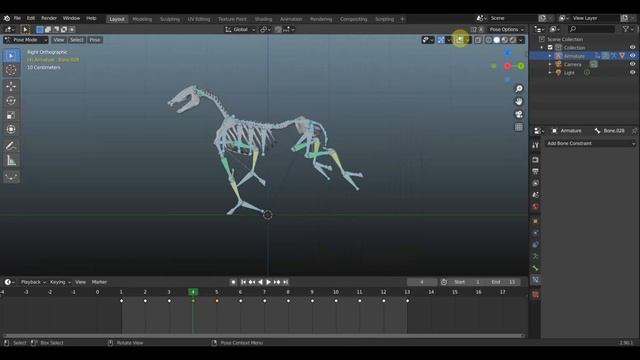Image resolution: width=640 pixels, height=360 pixels.
Task: Pick the Annotate pencil tool
Action: 11,146
